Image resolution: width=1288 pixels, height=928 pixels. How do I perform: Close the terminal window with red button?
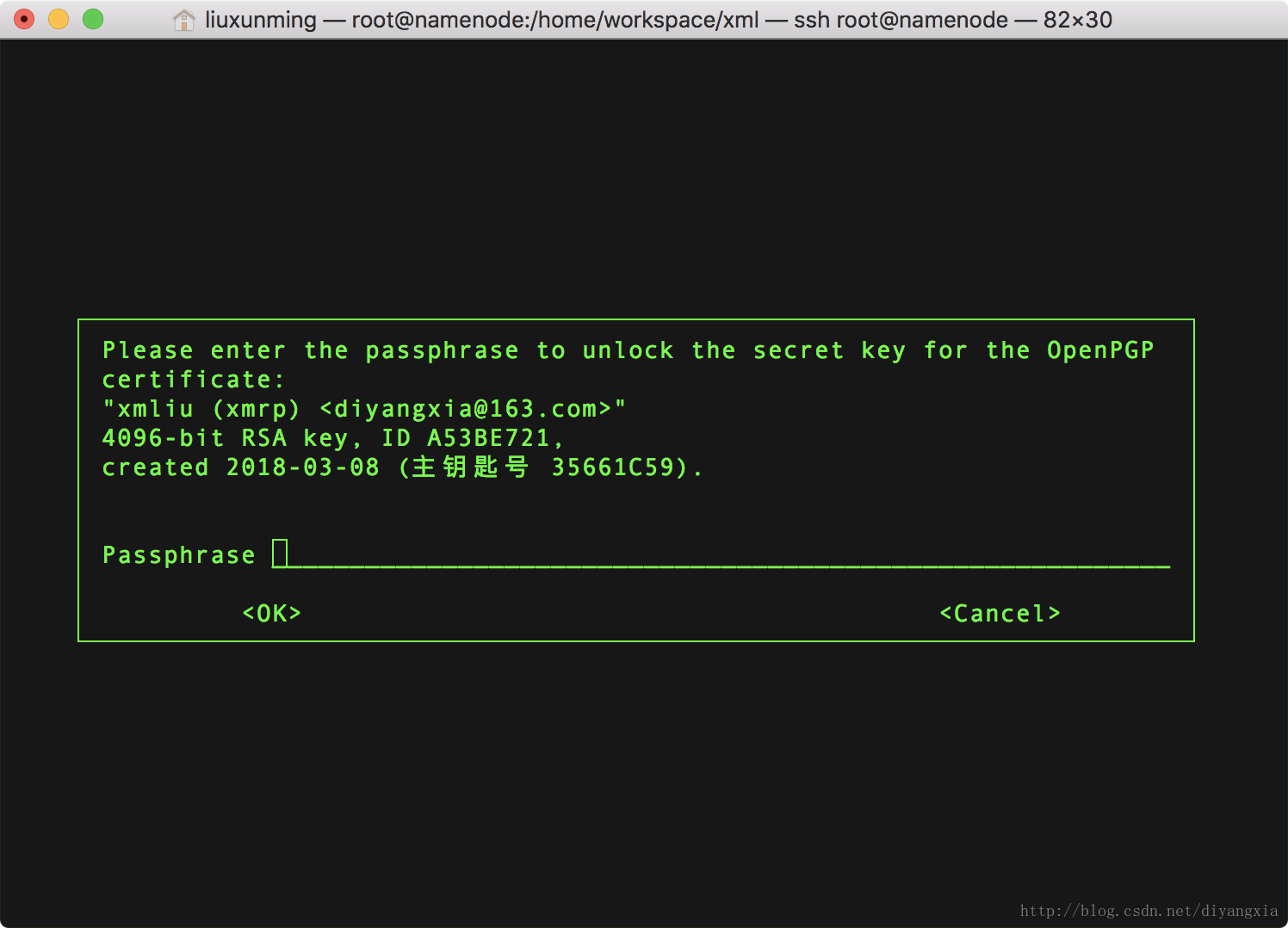[x=25, y=19]
